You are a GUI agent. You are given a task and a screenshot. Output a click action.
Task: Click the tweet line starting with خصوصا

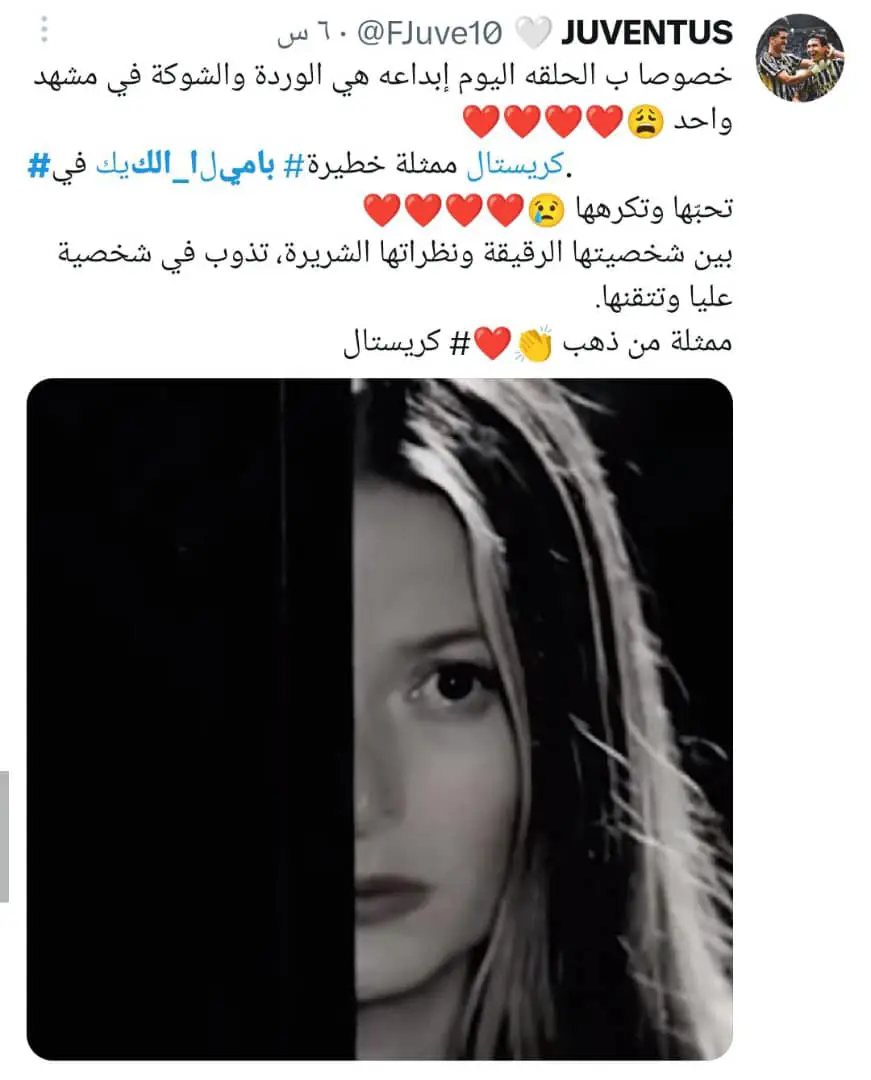[x=383, y=76]
